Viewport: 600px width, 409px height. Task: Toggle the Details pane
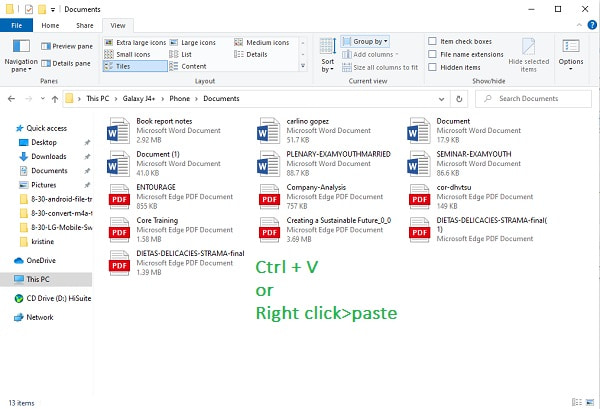pyautogui.click(x=66, y=64)
